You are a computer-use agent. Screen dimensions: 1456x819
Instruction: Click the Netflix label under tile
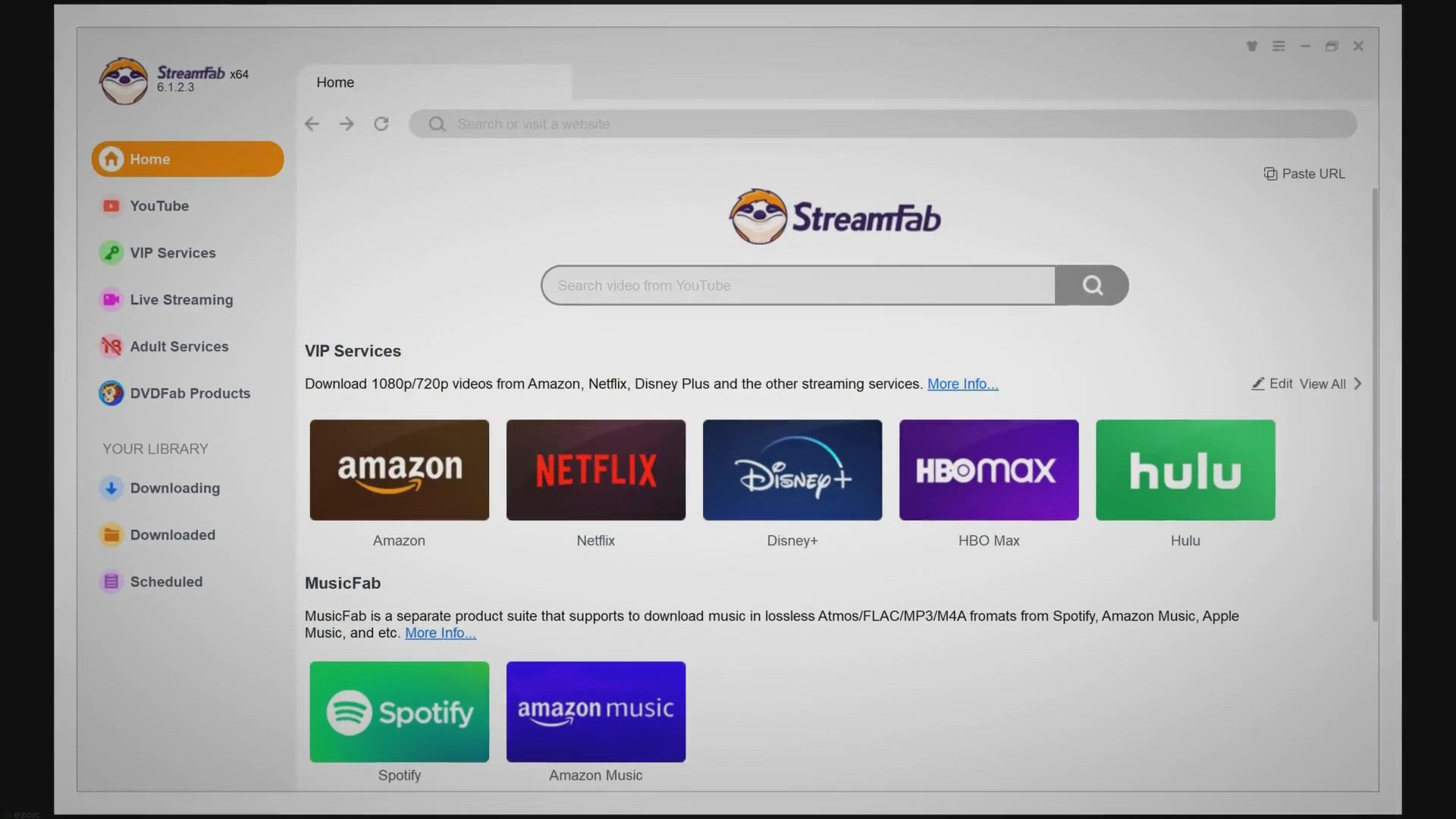tap(595, 541)
